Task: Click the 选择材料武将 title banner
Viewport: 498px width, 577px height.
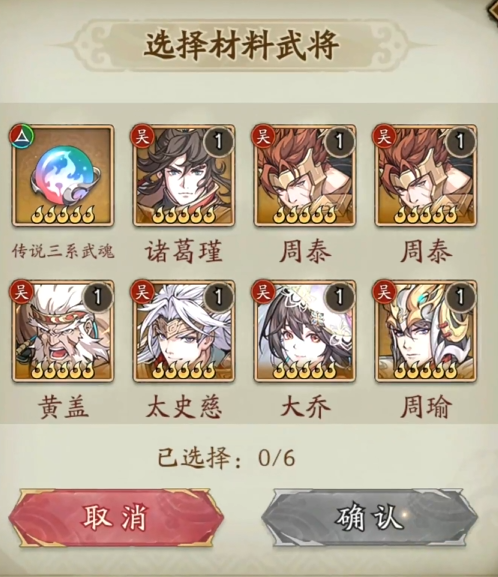Action: tap(241, 45)
